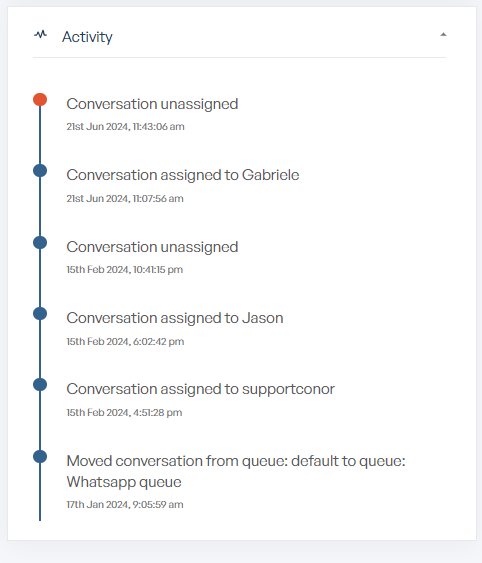Click the Activity pulse icon
This screenshot has height=563, width=482.
pos(41,34)
